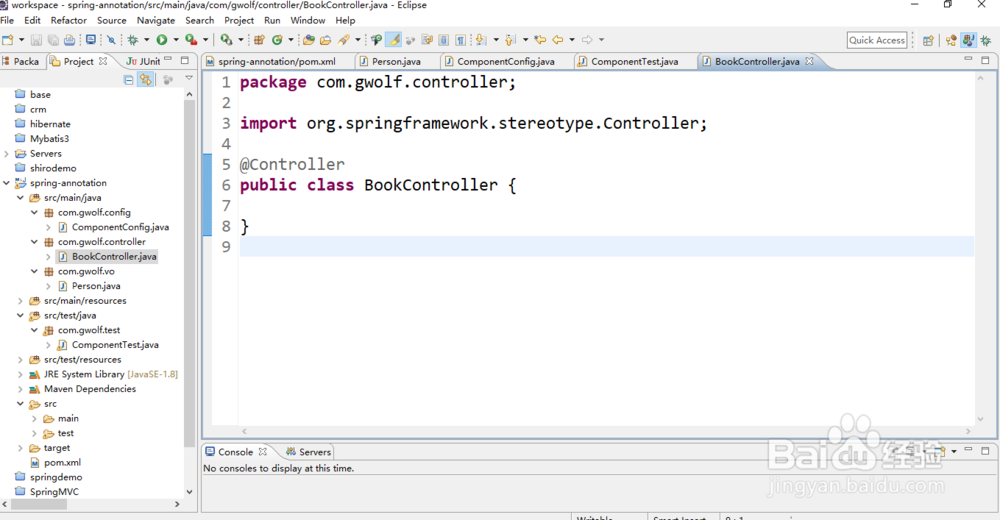Toggle Mark Occurrences highlighter icon
This screenshot has height=520, width=1000.
pos(394,40)
